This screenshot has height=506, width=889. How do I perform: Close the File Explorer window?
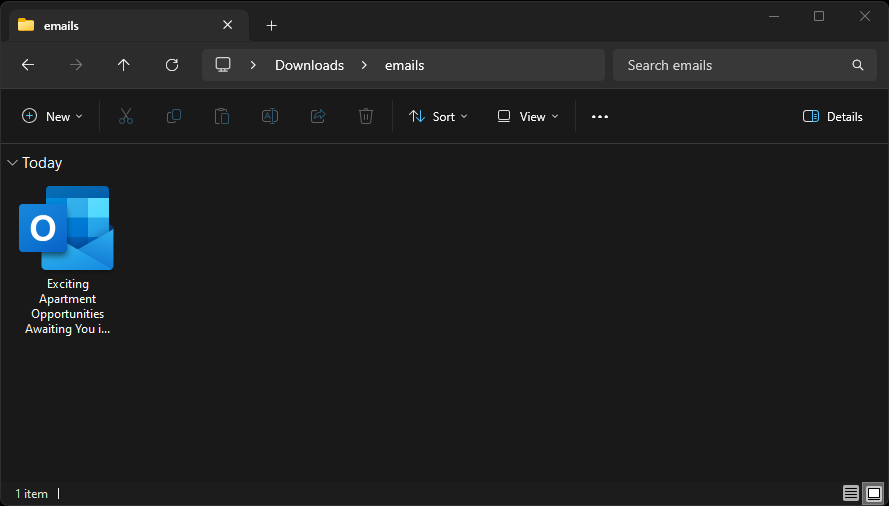[865, 16]
